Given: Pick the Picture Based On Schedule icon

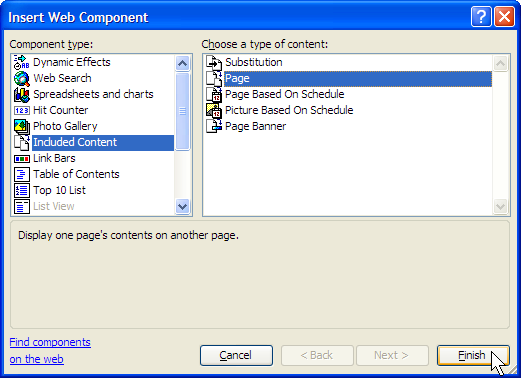Looking at the screenshot, I should click(214, 110).
